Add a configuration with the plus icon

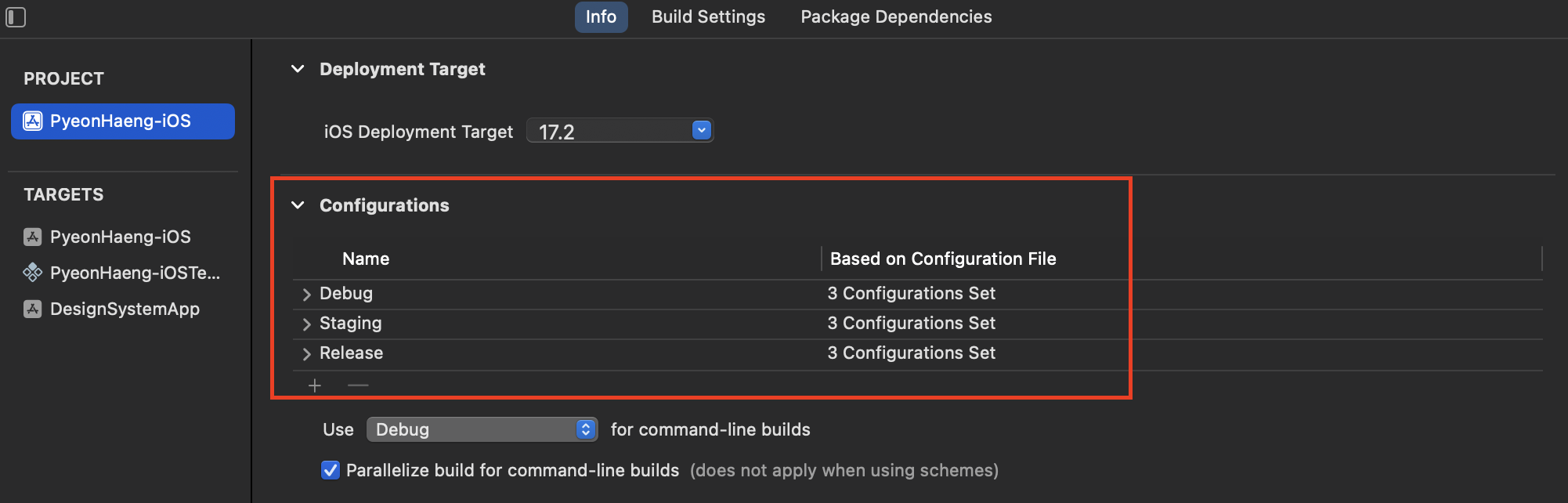(315, 385)
